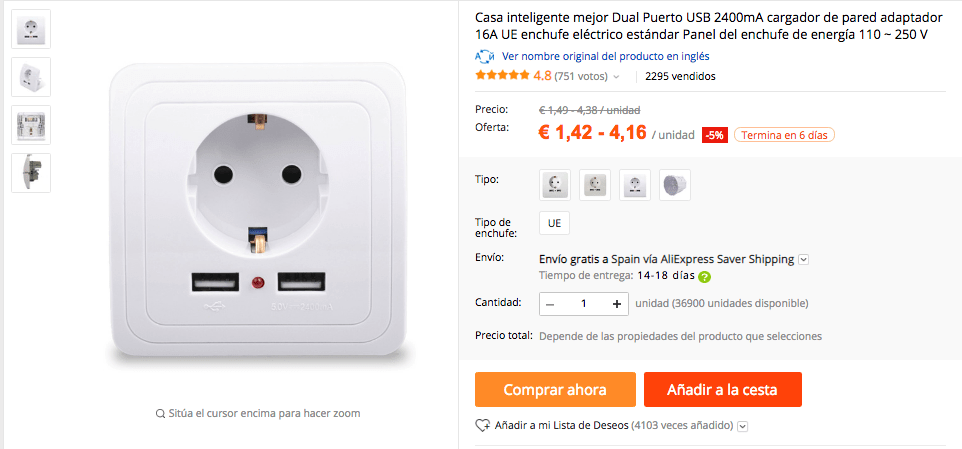Show the side-profile socket thumbnail
Screen dimensions: 962x449
click(31, 172)
